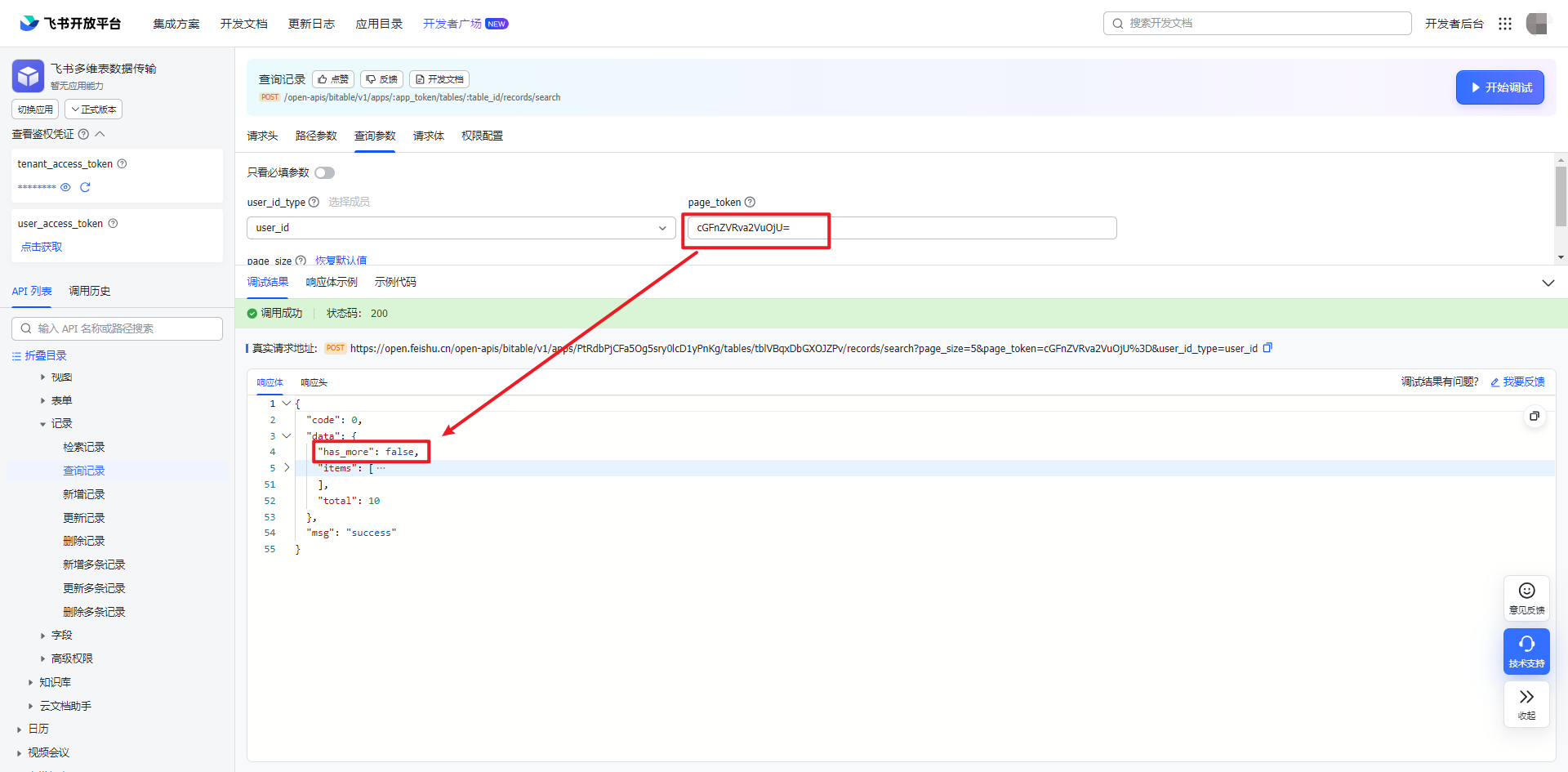
Task: Switch to 权限配置 tab
Action: tap(482, 136)
